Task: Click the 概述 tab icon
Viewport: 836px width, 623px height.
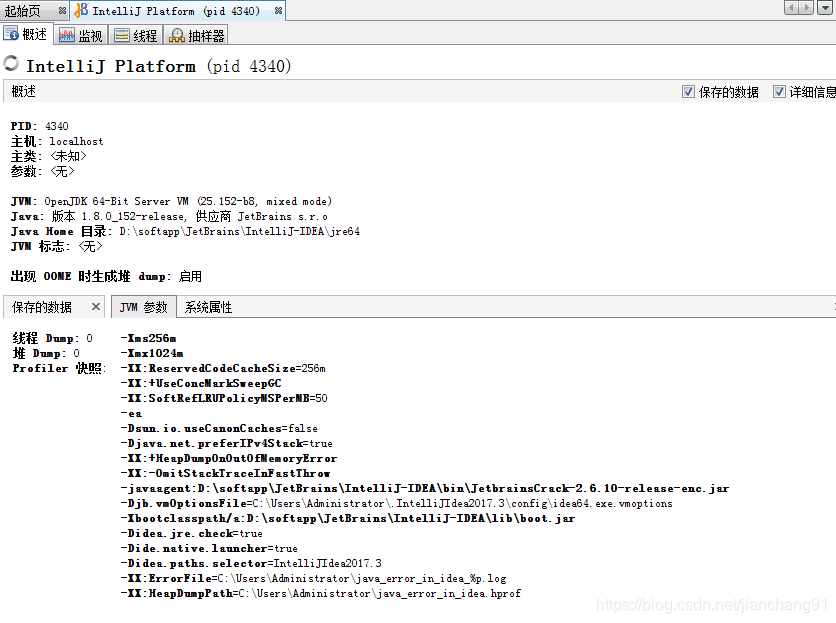Action: coord(11,33)
